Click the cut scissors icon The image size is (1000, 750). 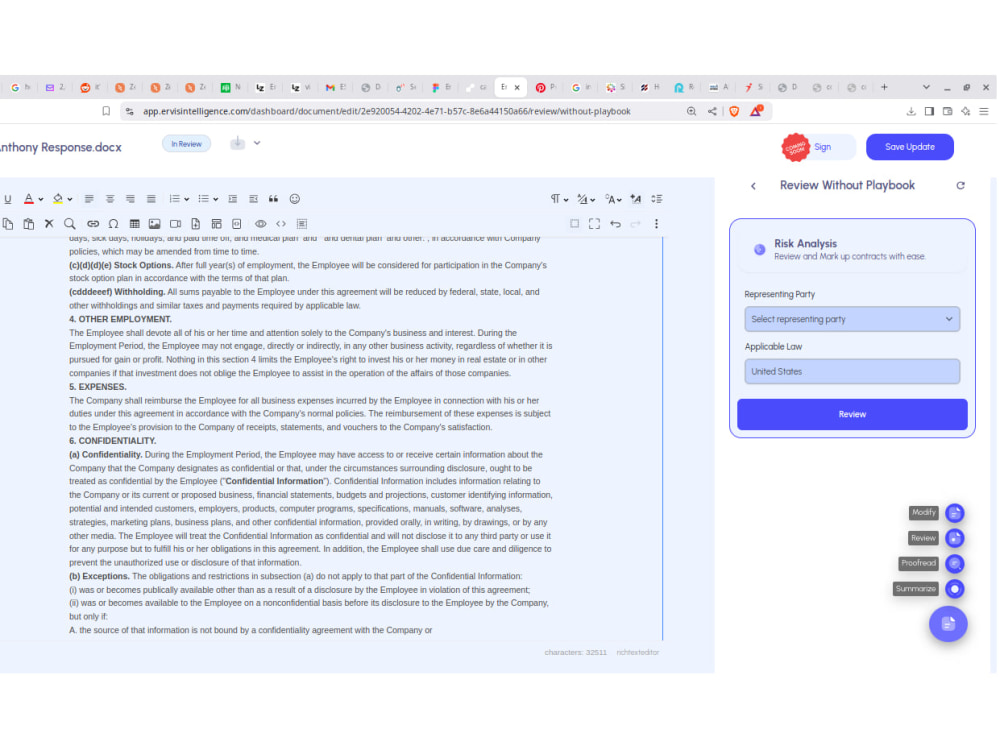(x=49, y=224)
